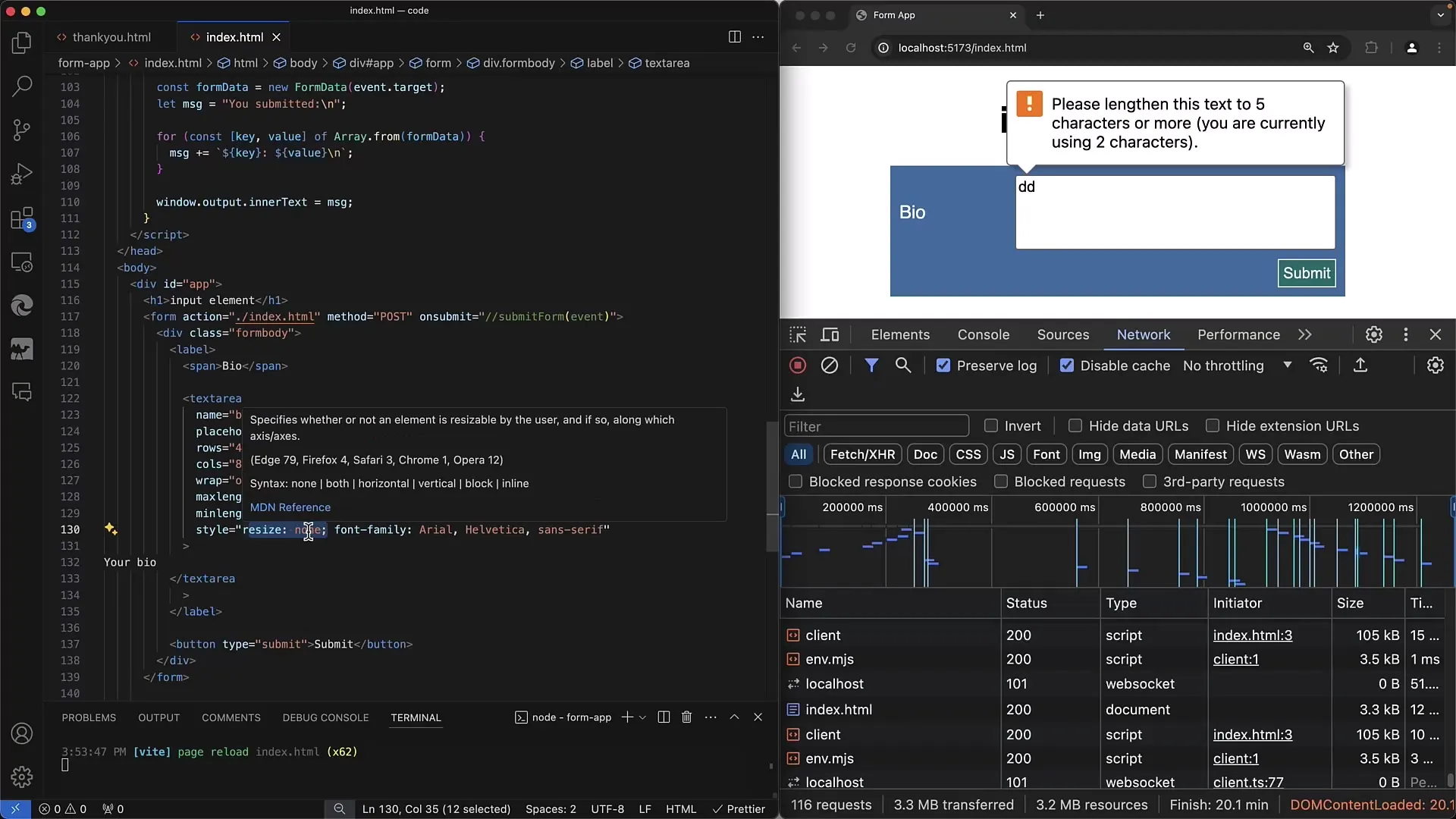Viewport: 1456px width, 819px height.
Task: Export HAR with download icon
Action: 798,394
